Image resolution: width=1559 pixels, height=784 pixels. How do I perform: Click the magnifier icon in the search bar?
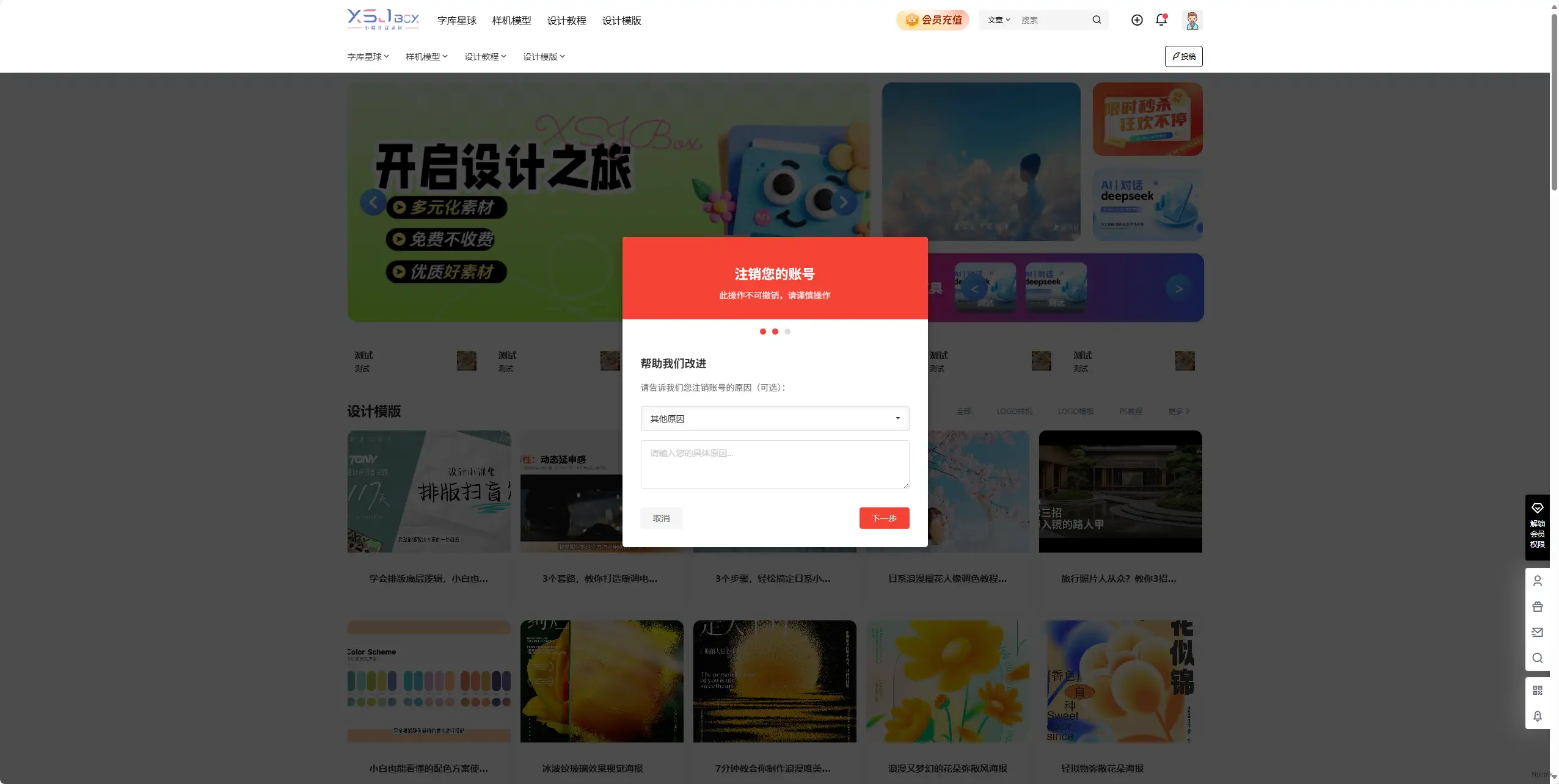[1097, 20]
